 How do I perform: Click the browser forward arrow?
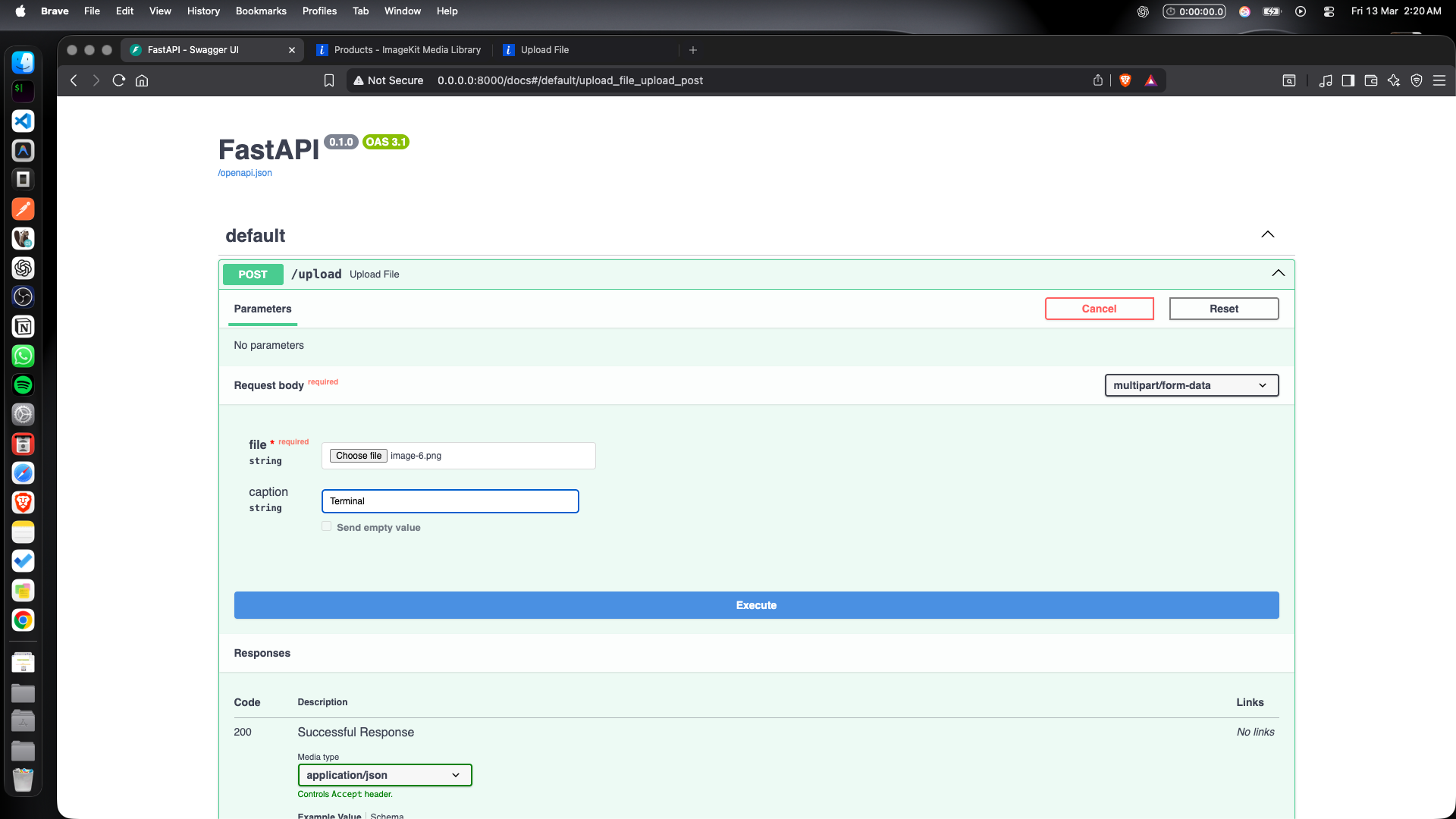tap(96, 80)
